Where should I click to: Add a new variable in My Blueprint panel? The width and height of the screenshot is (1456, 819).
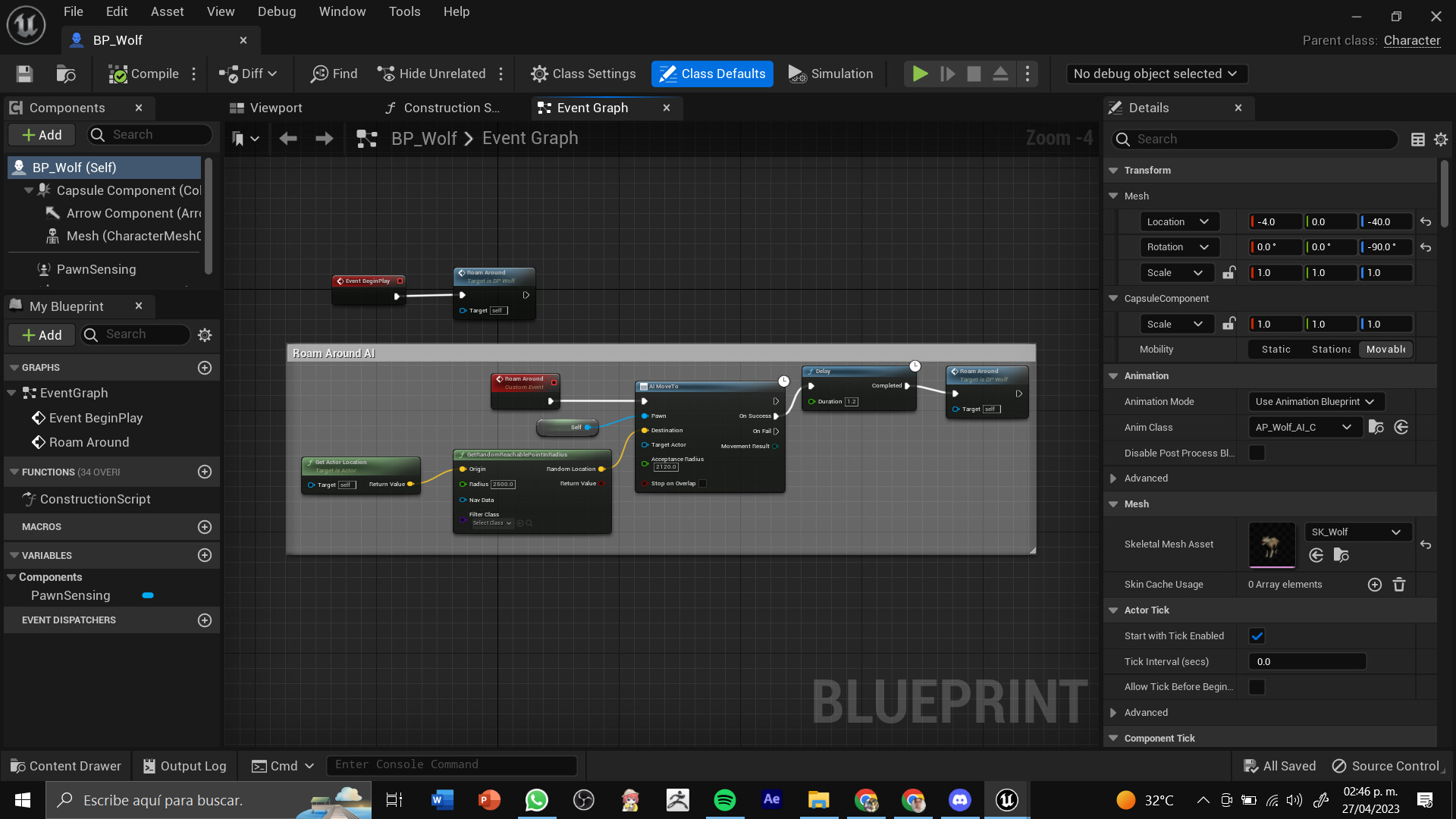tap(204, 555)
